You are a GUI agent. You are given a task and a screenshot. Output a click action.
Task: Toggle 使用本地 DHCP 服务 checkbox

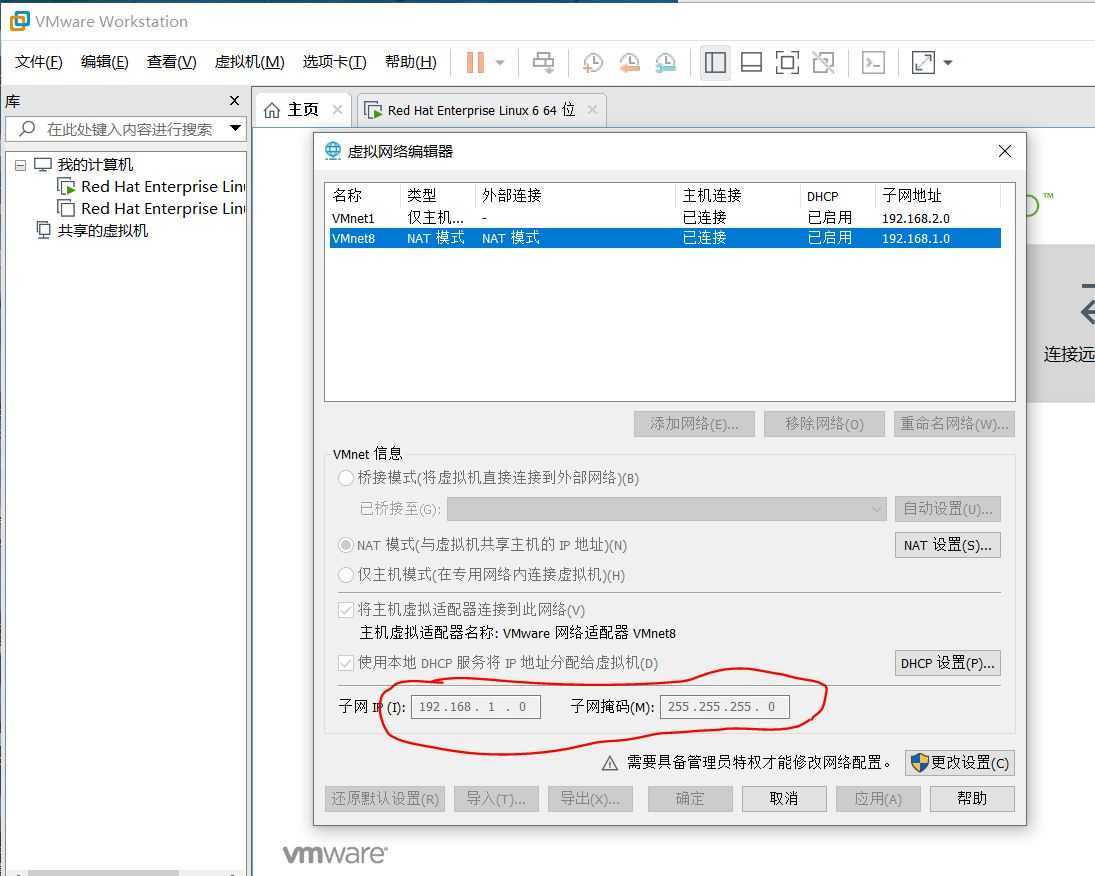point(346,663)
